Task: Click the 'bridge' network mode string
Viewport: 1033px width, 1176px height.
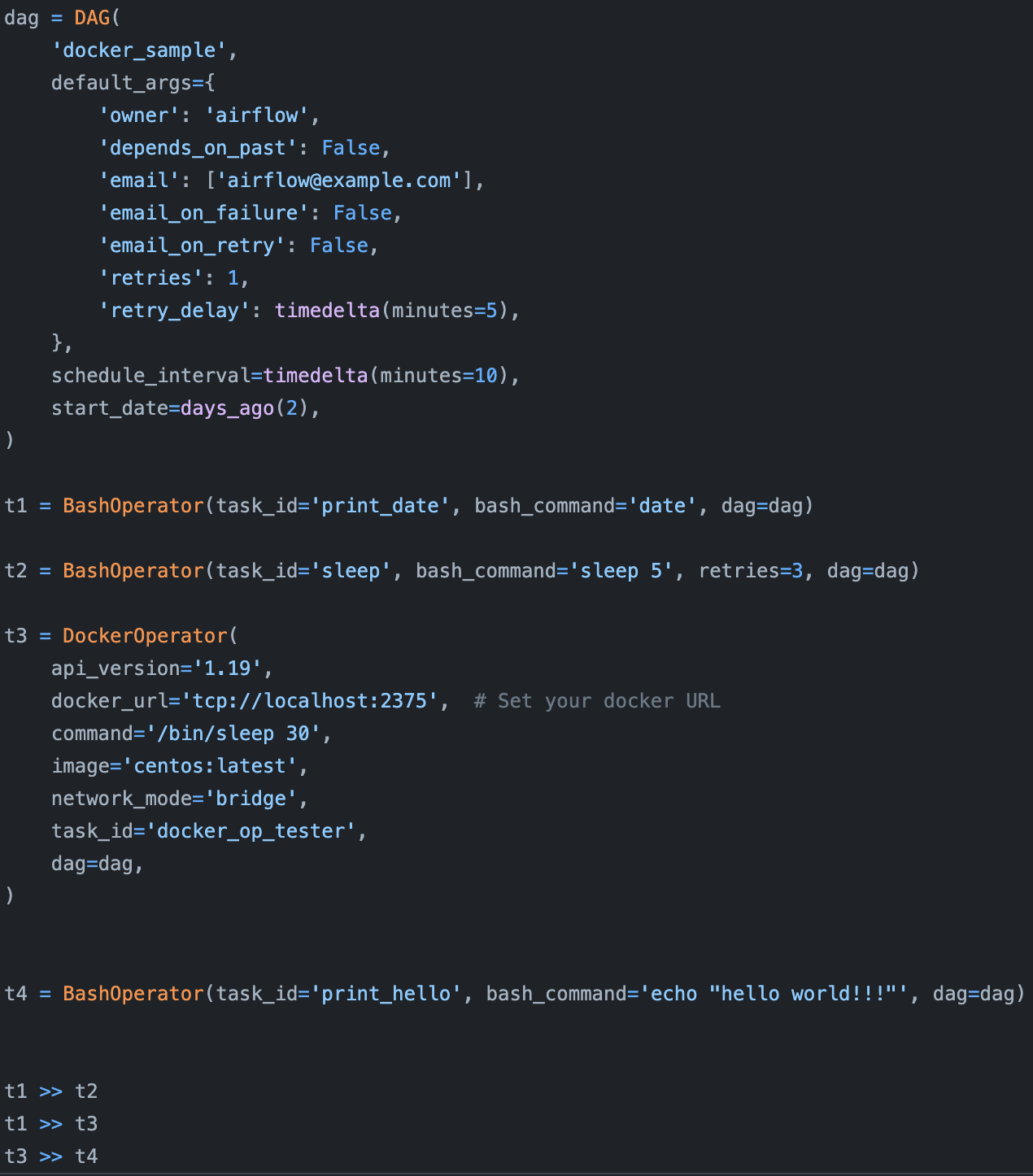Action: 251,799
